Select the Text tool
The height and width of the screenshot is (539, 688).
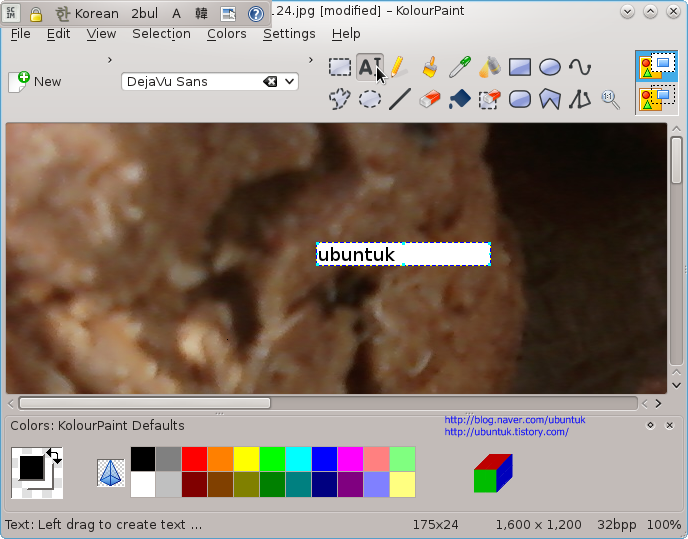pyautogui.click(x=369, y=67)
